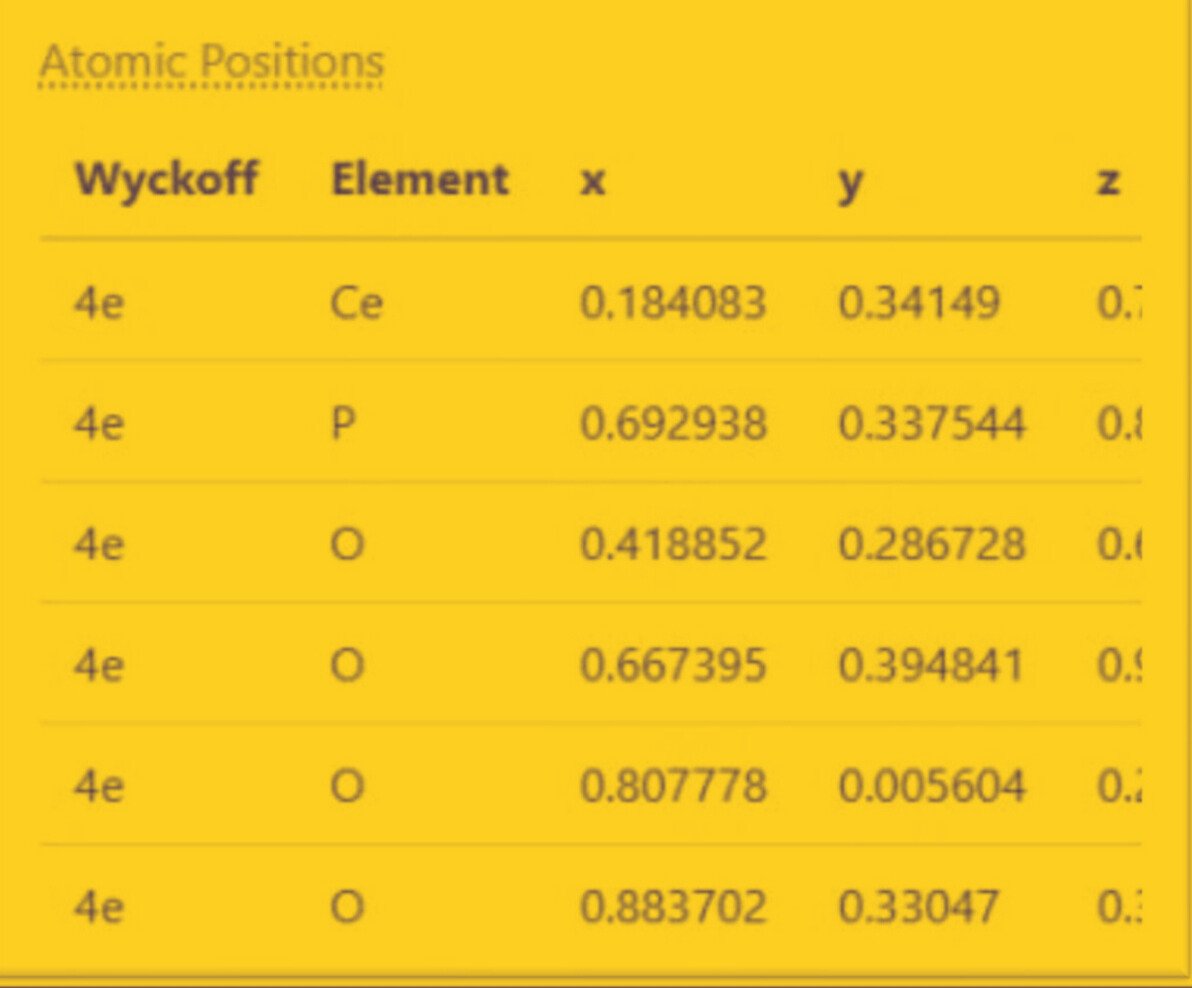Click the y value 0.005604
This screenshot has width=1192, height=988.
(x=931, y=786)
